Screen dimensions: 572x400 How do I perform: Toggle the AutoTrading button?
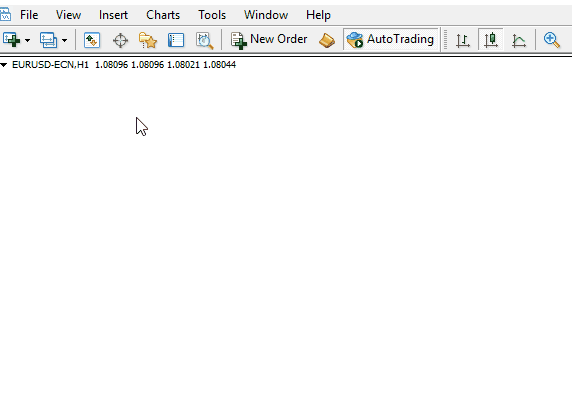[391, 39]
